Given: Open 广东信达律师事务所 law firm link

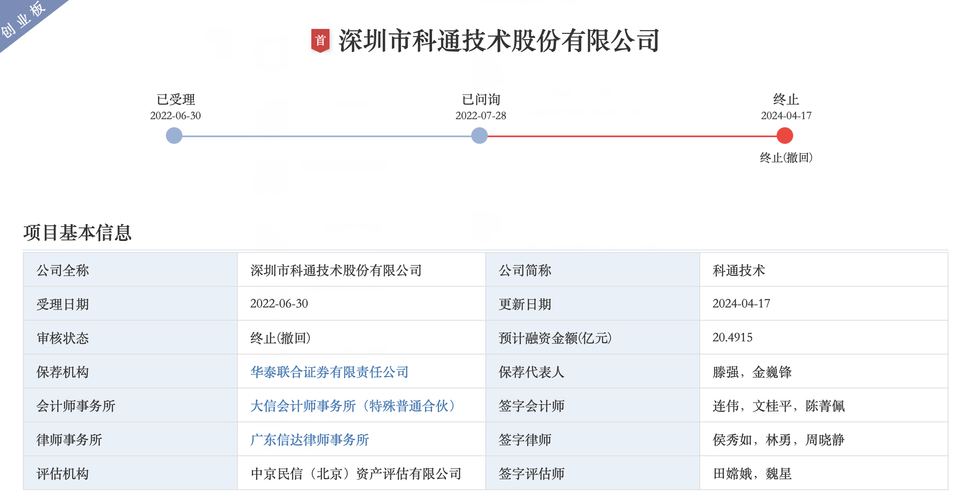Looking at the screenshot, I should 309,440.
